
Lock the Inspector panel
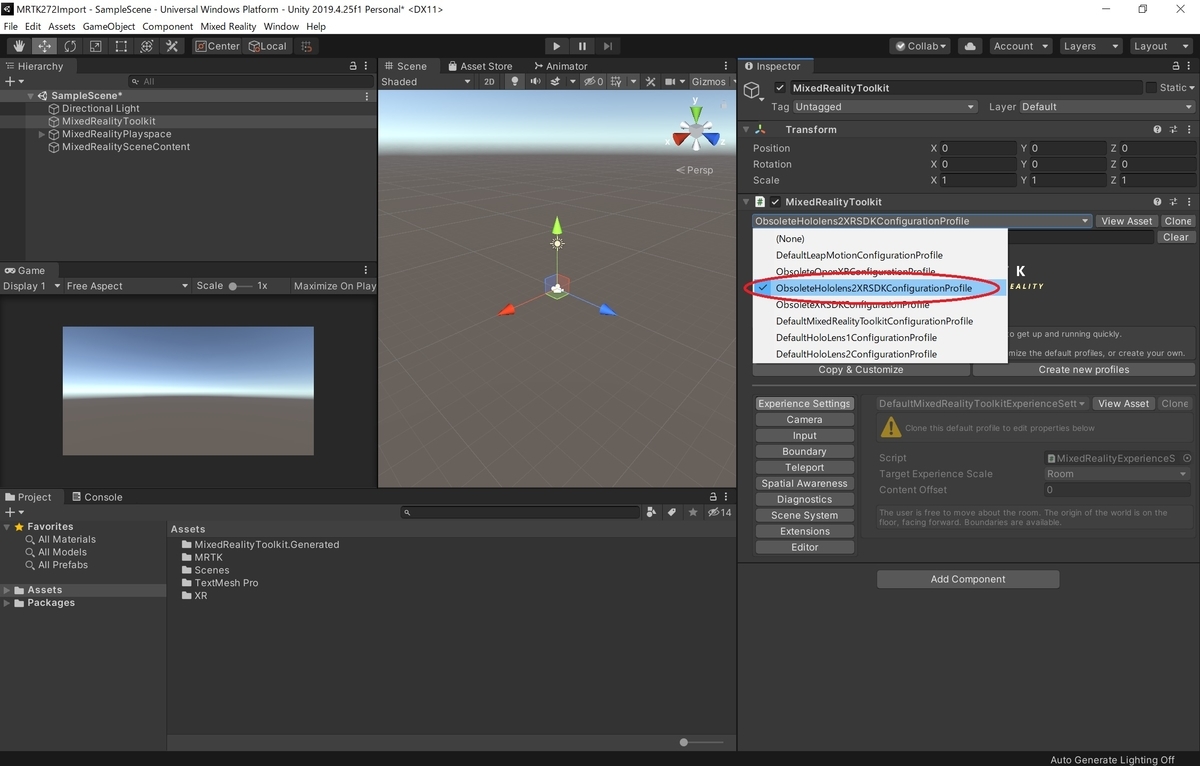(x=1174, y=66)
